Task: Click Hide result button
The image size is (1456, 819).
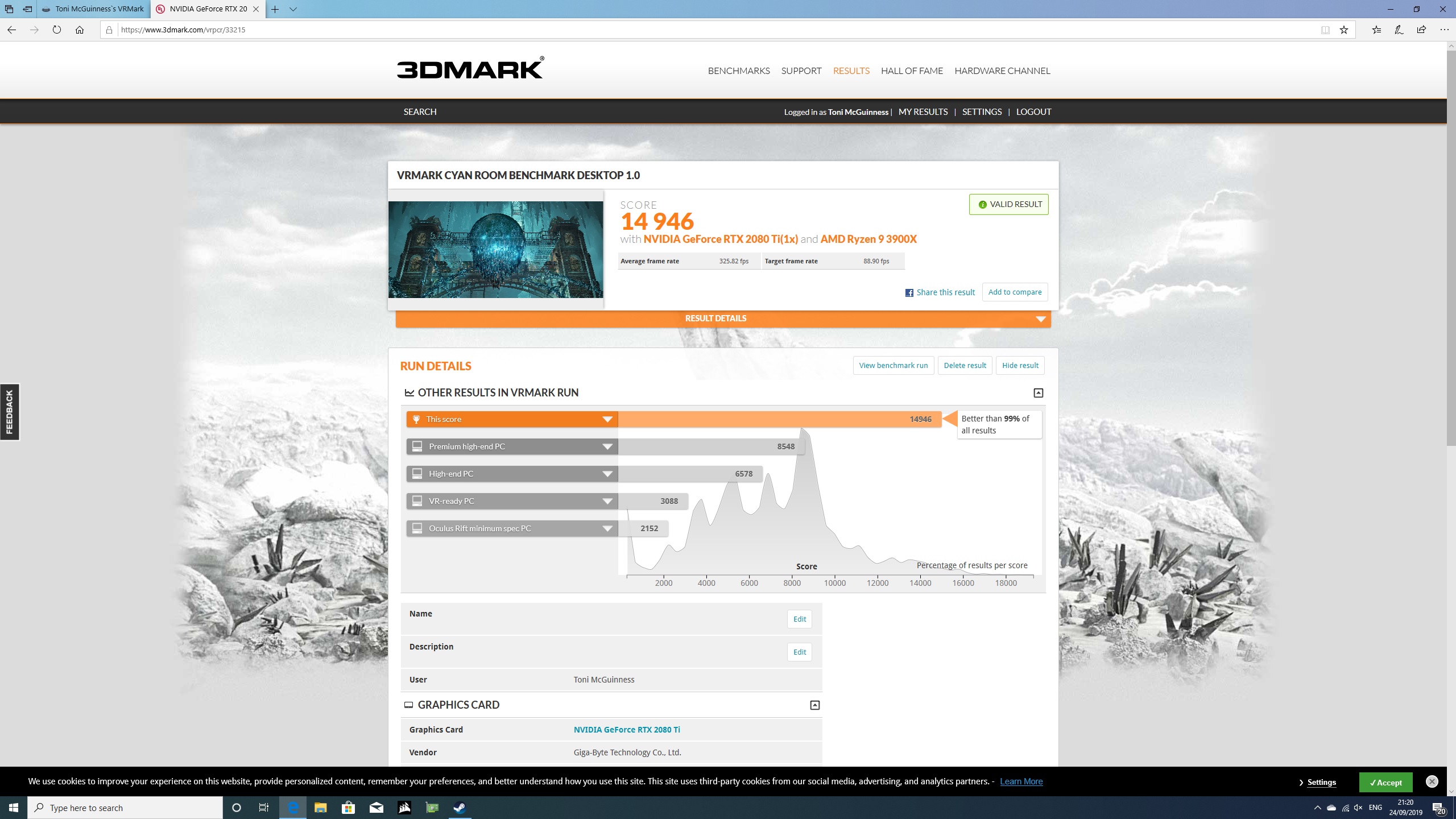Action: coord(1020,365)
